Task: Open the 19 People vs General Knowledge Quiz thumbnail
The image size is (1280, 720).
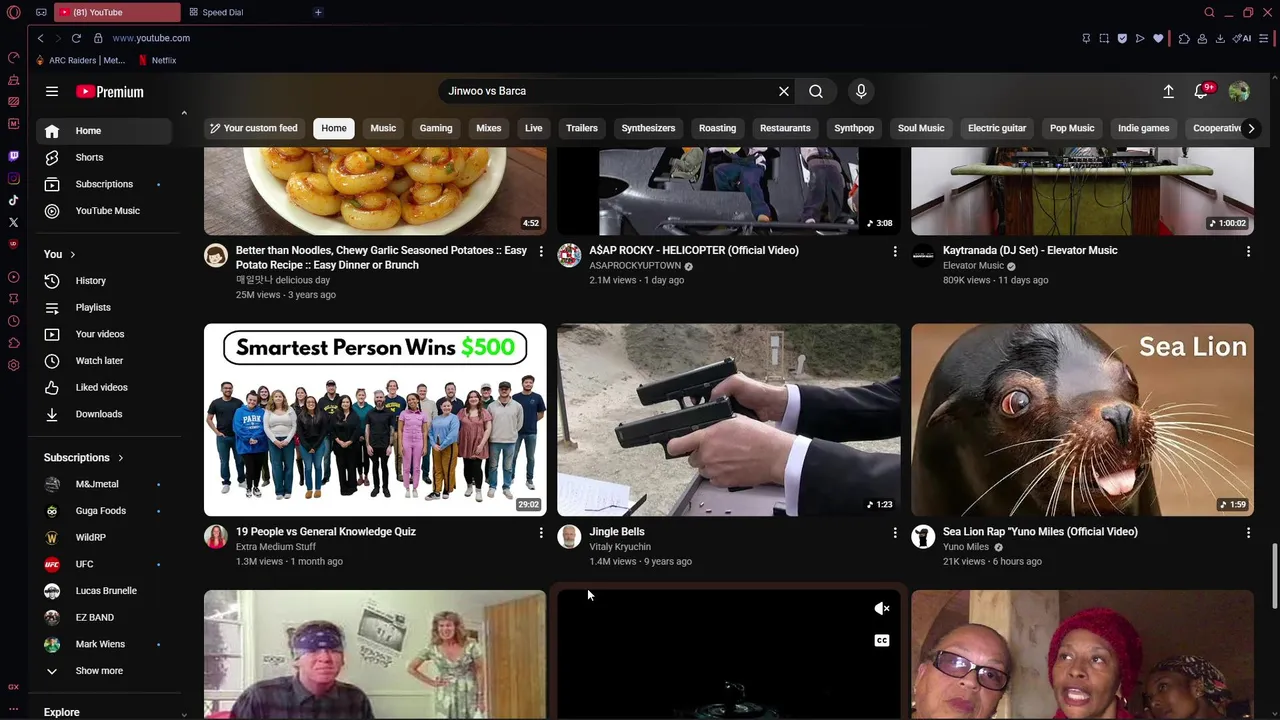Action: [375, 420]
